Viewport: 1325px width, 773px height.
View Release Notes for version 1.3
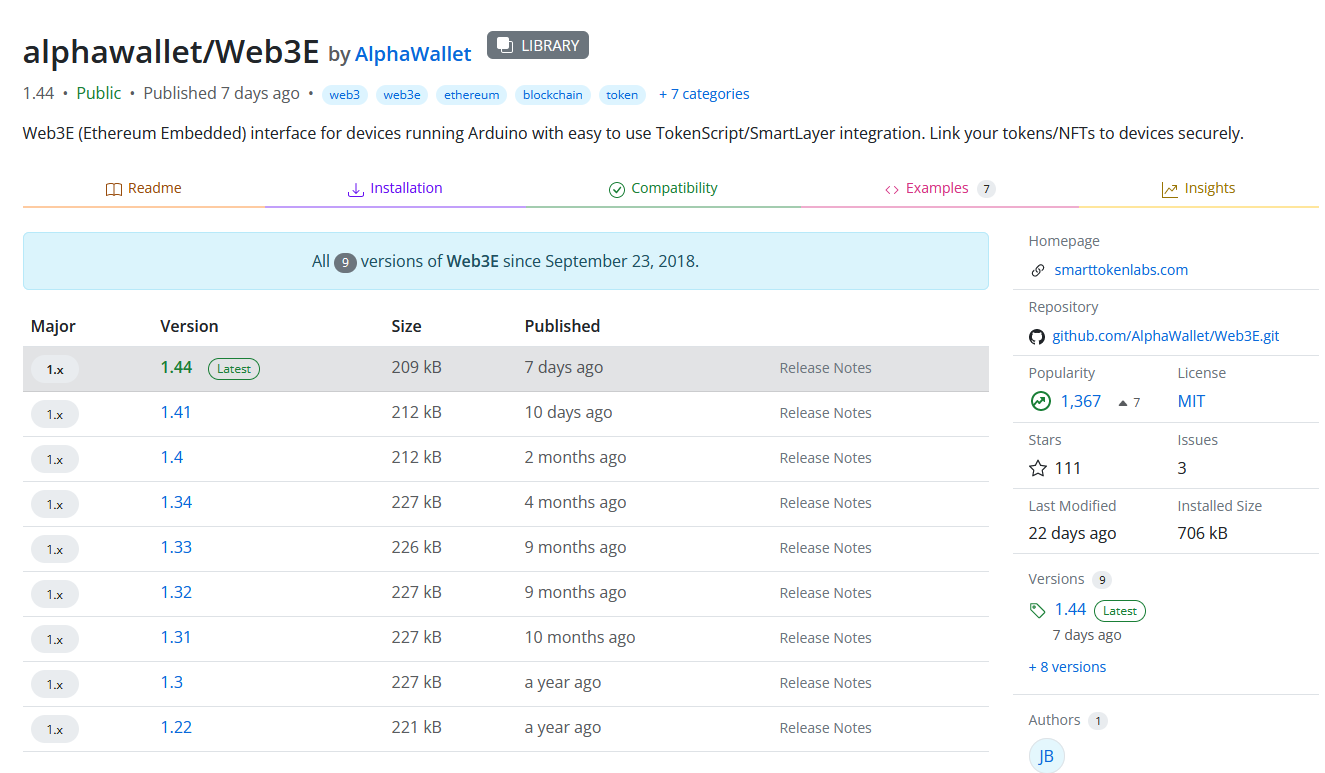point(826,683)
